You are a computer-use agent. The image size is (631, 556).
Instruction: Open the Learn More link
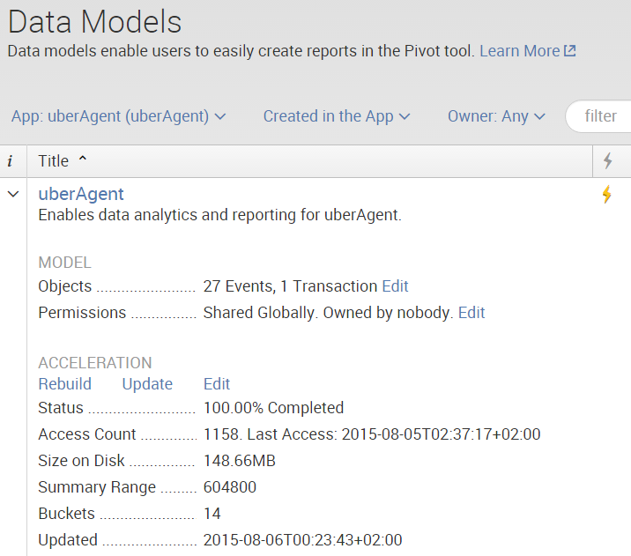tap(520, 51)
